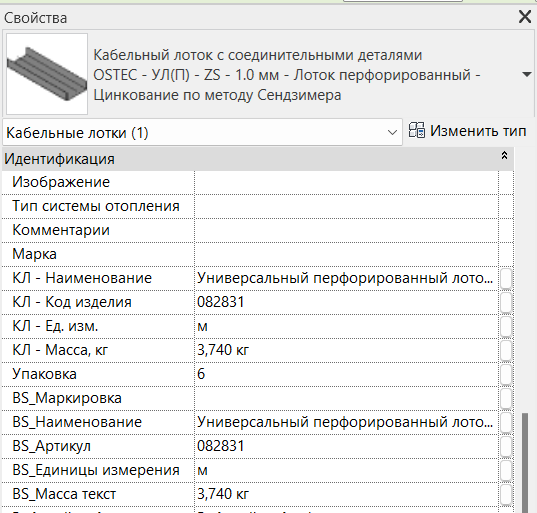Screen dimensions: 537x513
Task: Click BS_Масса текст value 3,740 кг
Action: click(223, 494)
